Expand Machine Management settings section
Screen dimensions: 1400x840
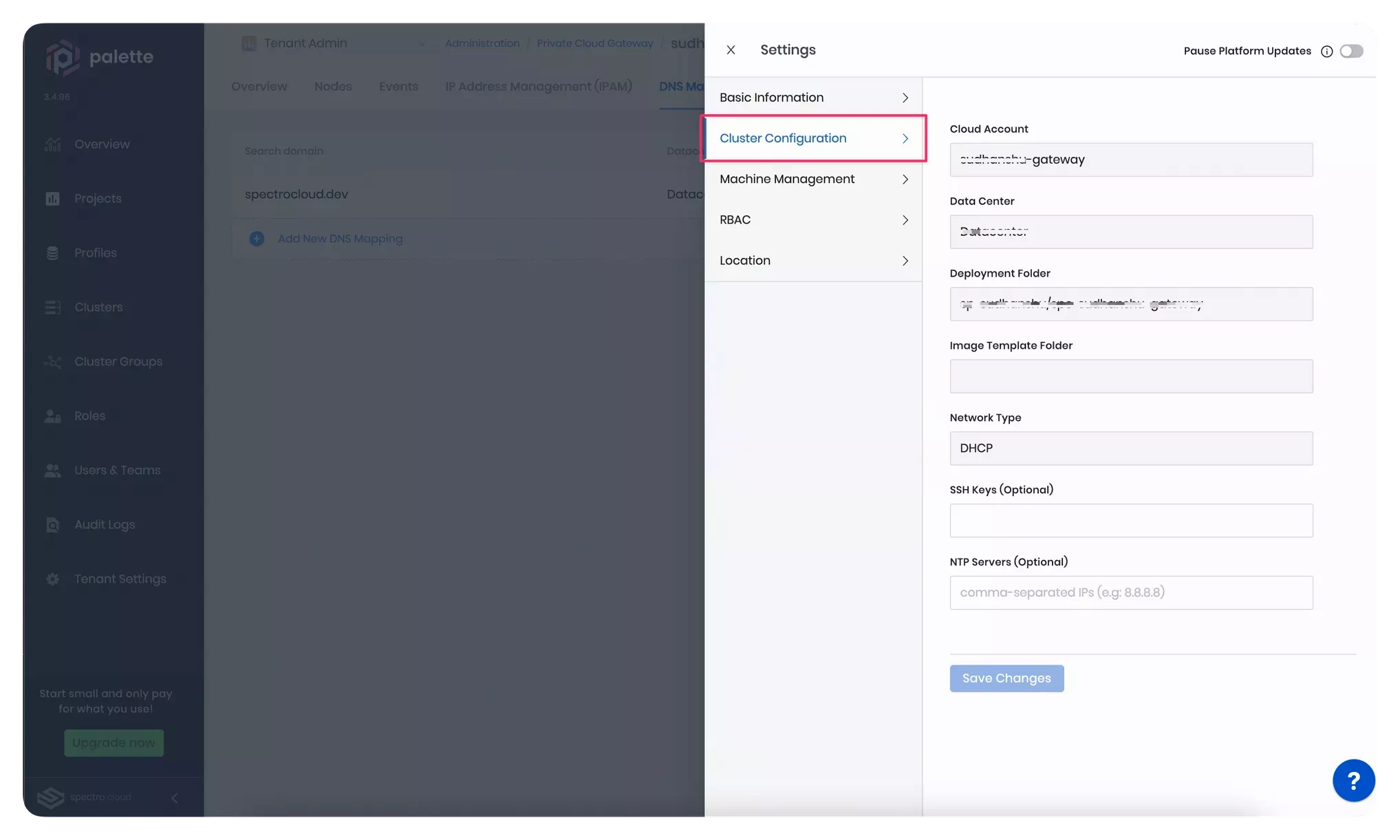tap(812, 178)
